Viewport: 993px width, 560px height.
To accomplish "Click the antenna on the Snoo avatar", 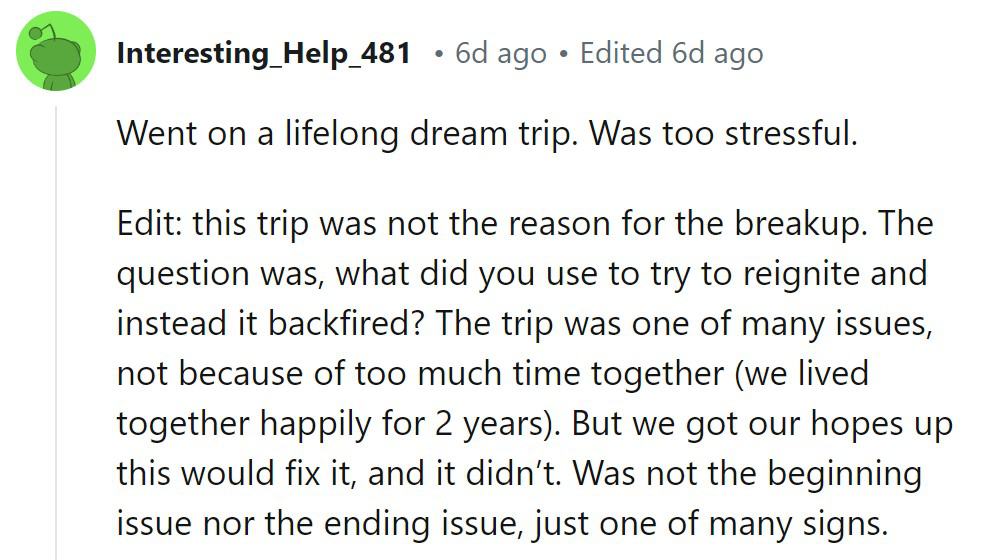I will point(46,32).
